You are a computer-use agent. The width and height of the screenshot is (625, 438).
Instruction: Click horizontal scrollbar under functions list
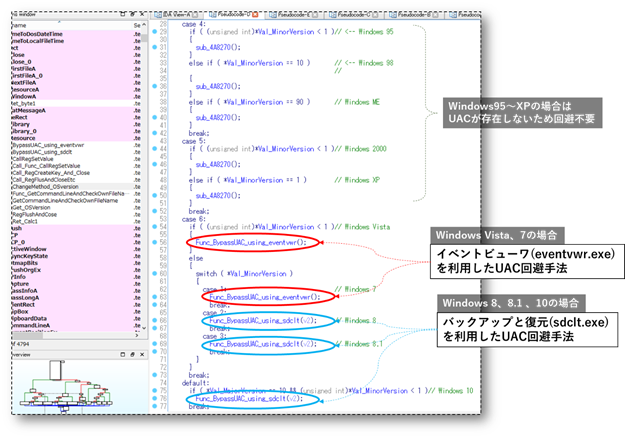point(70,336)
